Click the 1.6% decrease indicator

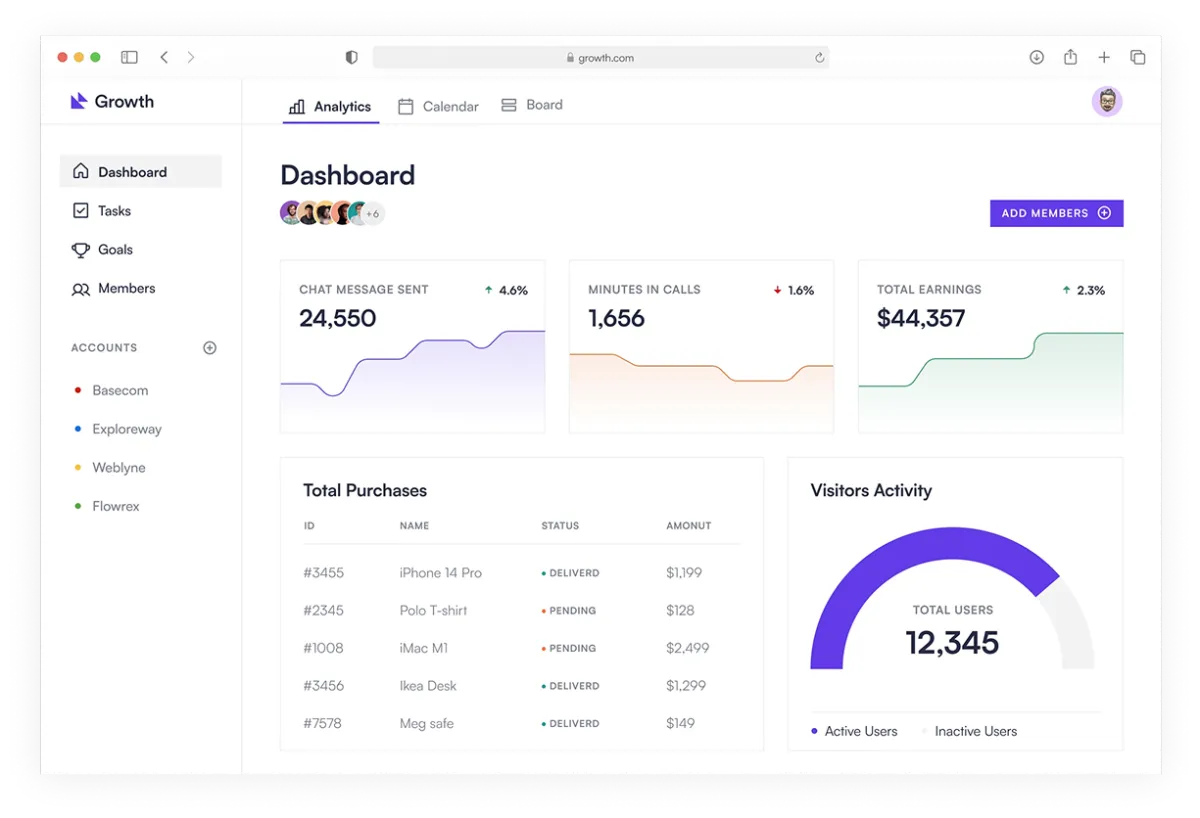tap(794, 290)
